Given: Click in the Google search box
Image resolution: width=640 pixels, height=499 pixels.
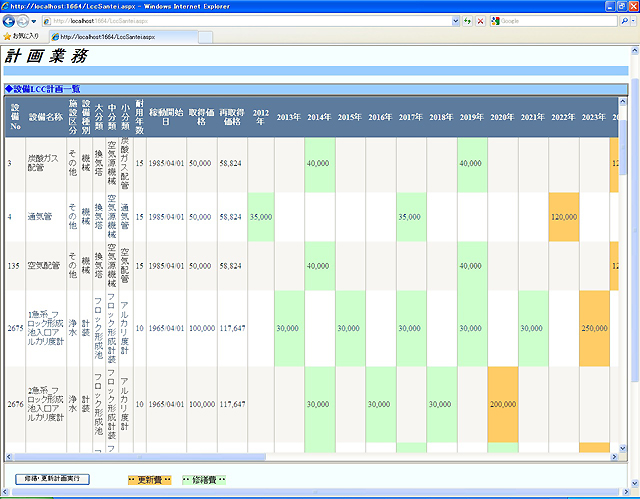Looking at the screenshot, I should (555, 20).
